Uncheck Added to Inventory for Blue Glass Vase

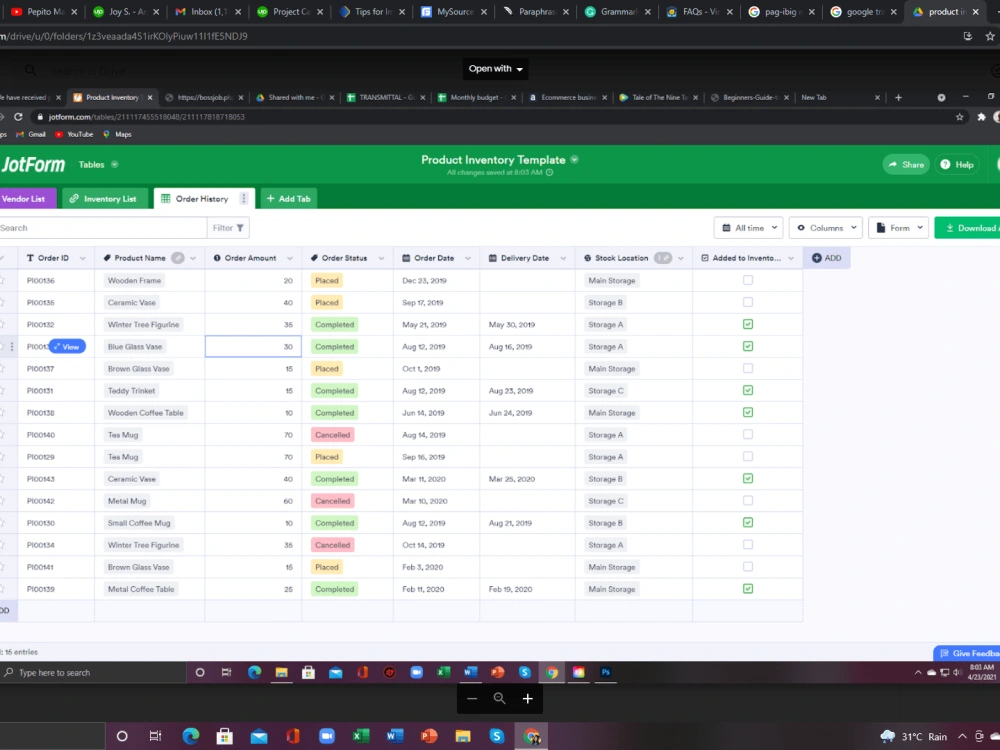click(747, 346)
